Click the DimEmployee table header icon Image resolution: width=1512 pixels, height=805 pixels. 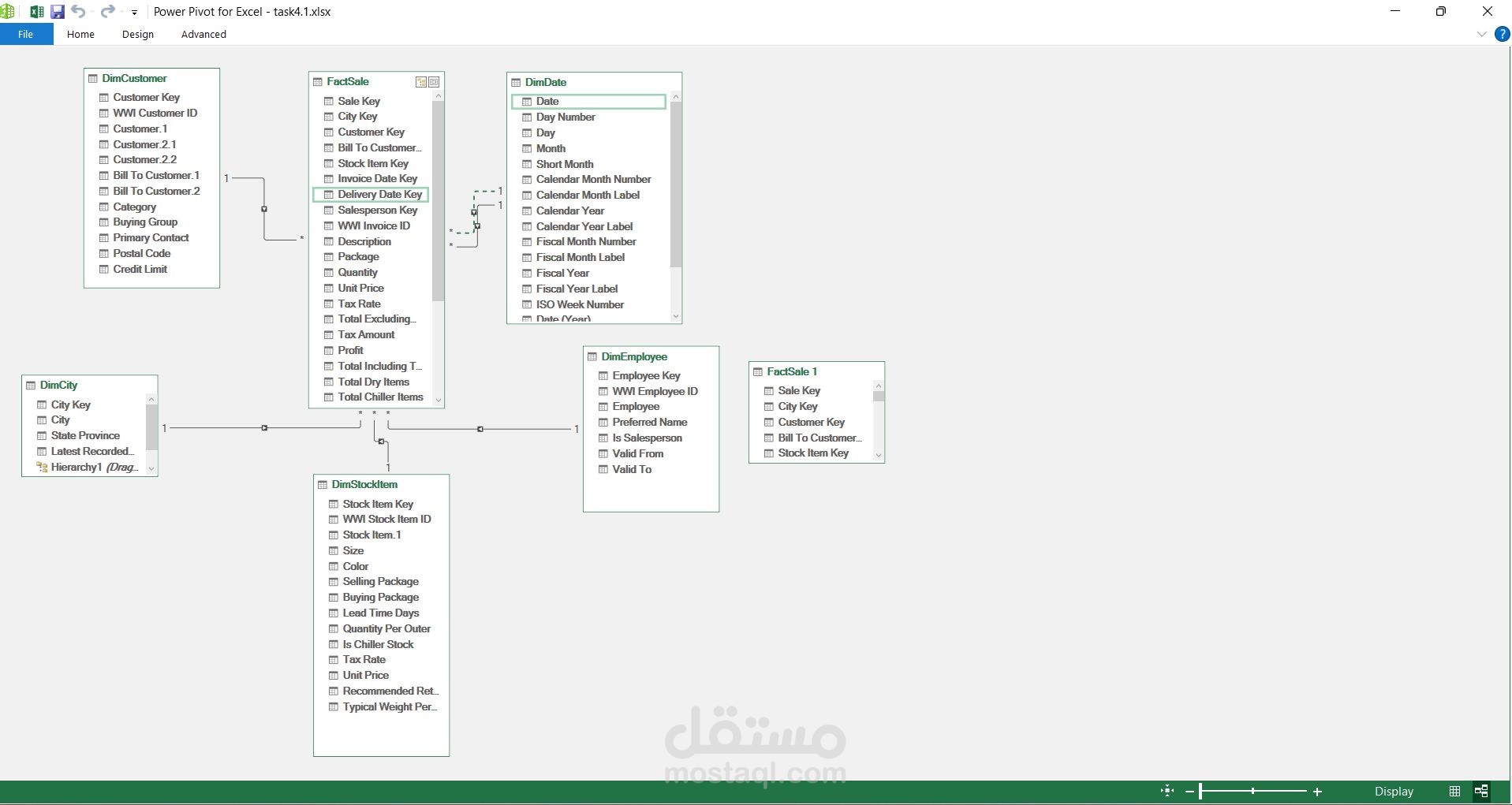click(592, 357)
